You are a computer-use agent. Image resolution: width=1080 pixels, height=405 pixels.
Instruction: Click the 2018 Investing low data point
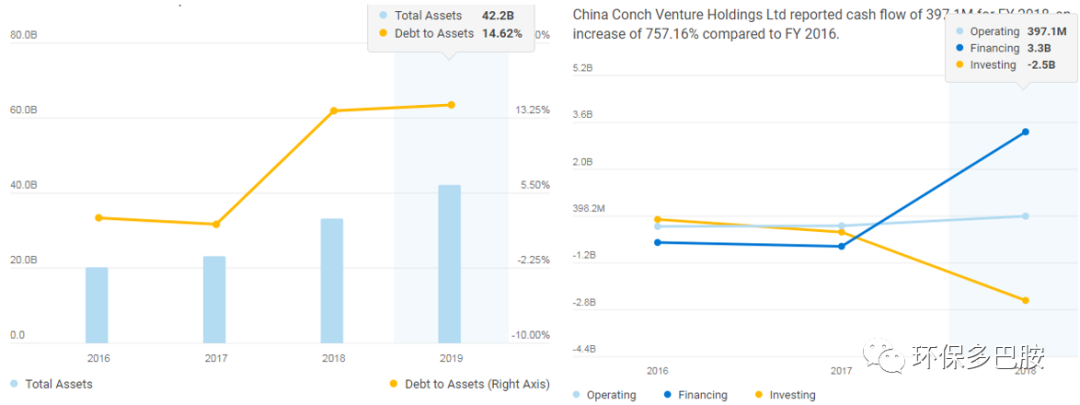[1026, 300]
